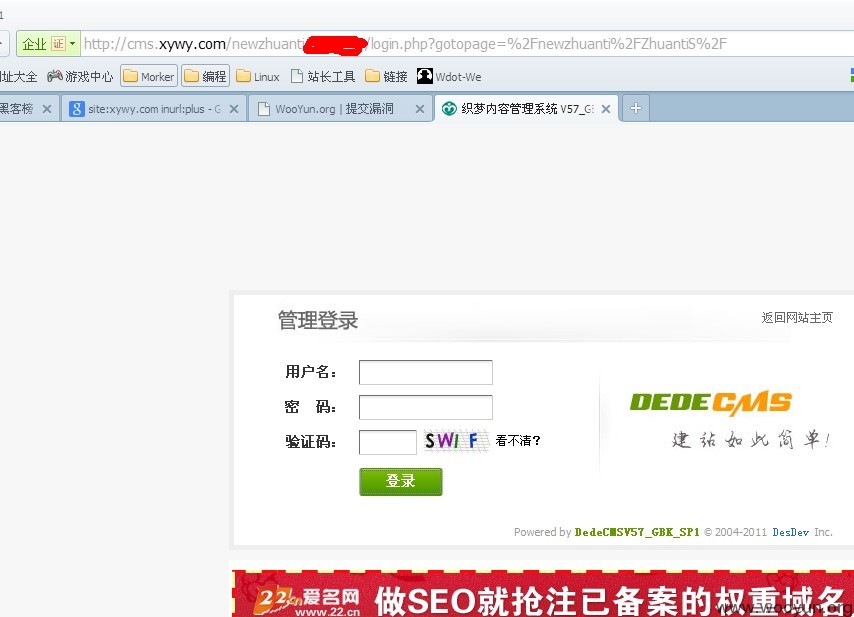Click the 22.cn 爱名网 banner ad

pos(542,594)
